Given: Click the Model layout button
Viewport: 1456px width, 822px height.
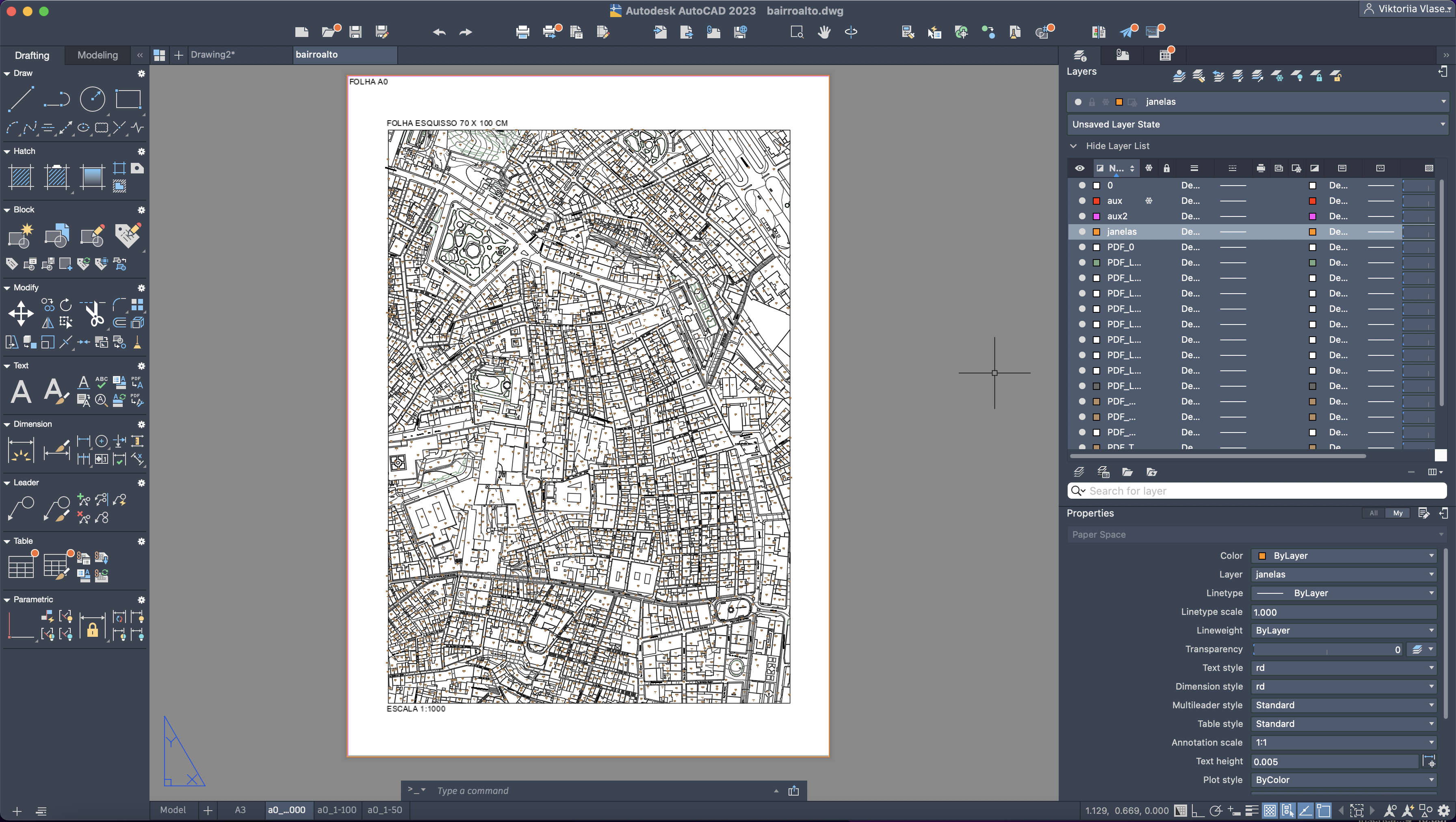Looking at the screenshot, I should point(172,809).
